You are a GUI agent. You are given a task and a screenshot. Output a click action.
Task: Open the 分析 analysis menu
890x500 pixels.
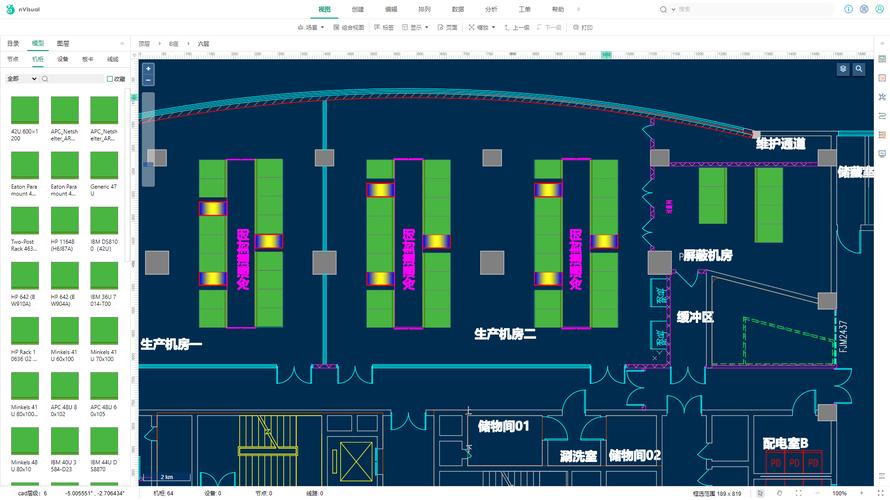492,9
